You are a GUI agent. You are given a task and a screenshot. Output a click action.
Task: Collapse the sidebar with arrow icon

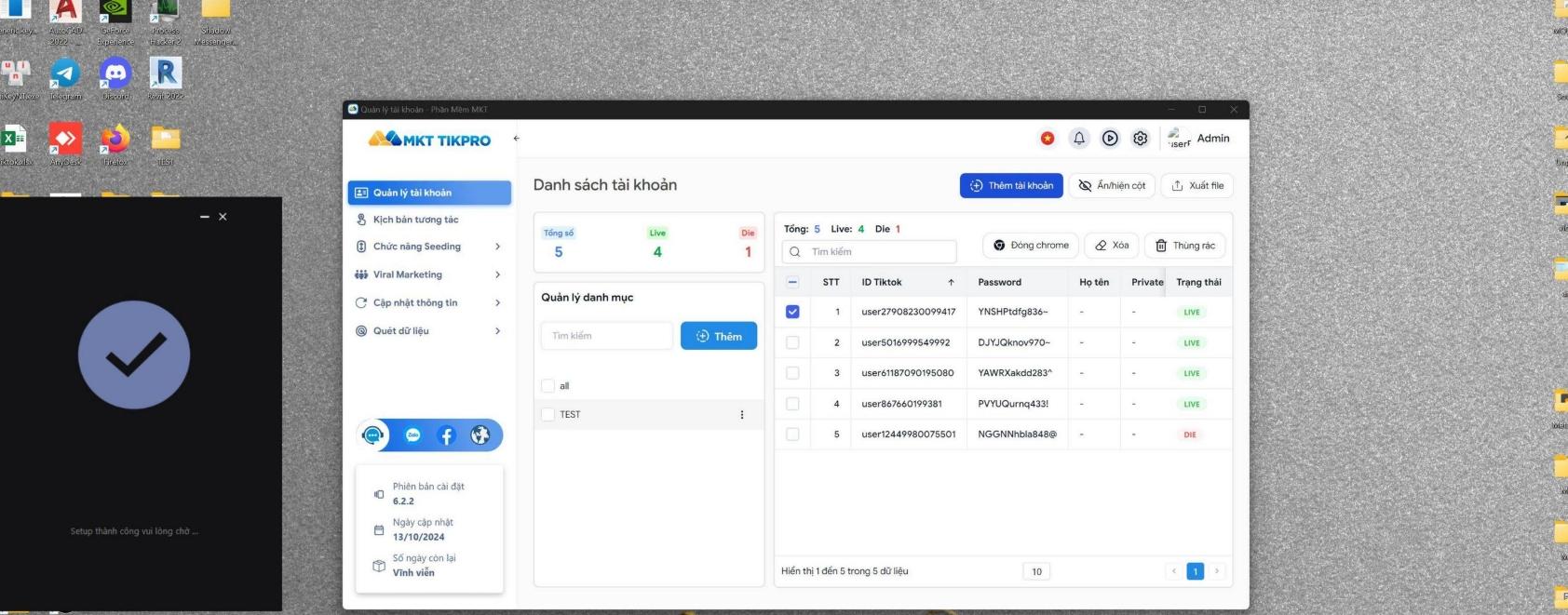pos(516,139)
